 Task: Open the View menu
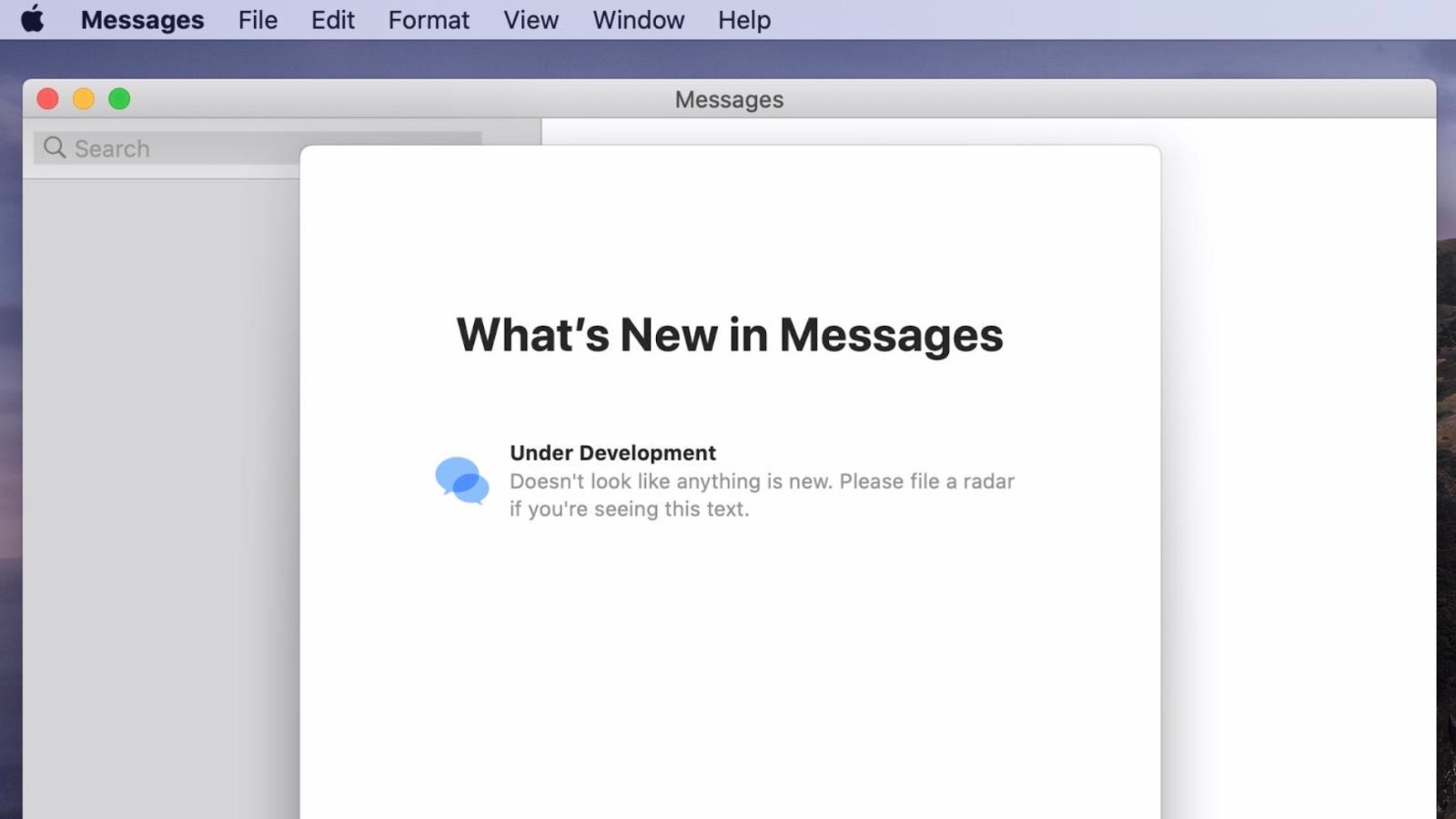[x=531, y=20]
